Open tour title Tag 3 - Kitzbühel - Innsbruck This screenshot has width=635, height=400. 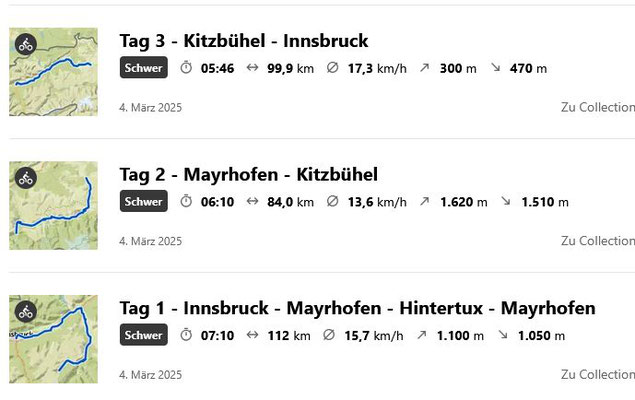[244, 41]
